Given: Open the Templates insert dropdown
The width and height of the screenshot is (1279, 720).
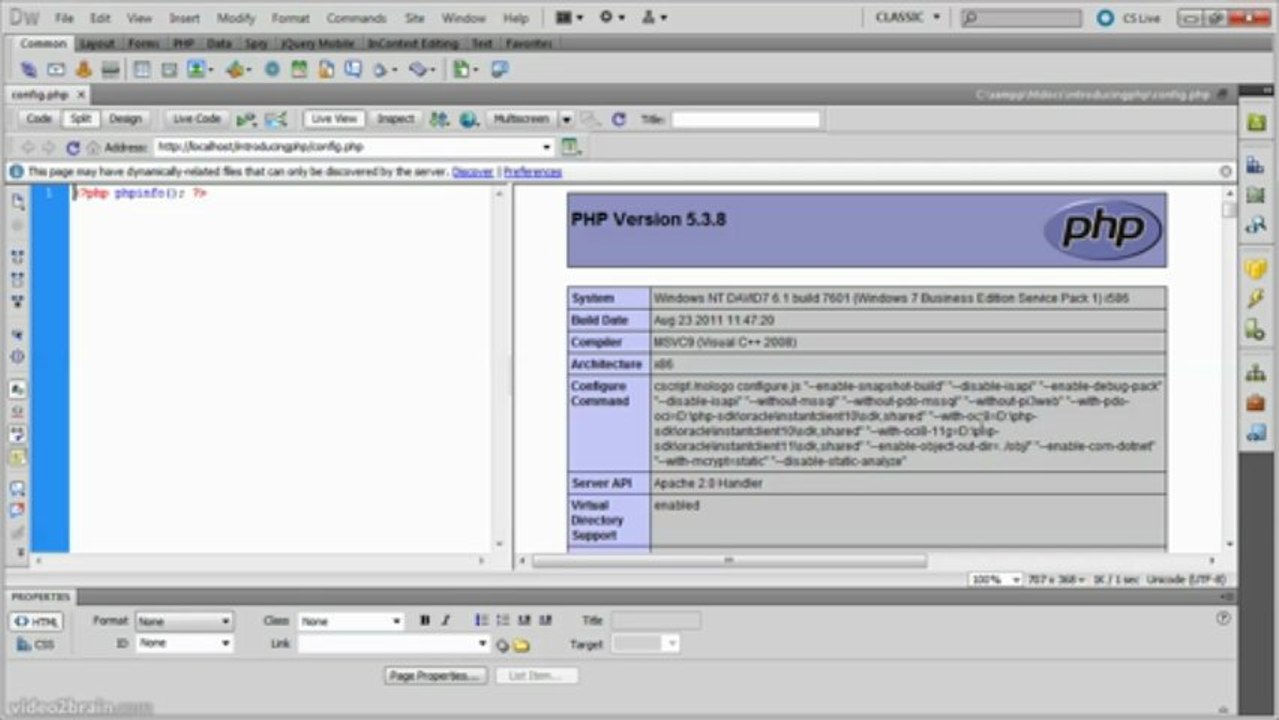Looking at the screenshot, I should coord(465,69).
